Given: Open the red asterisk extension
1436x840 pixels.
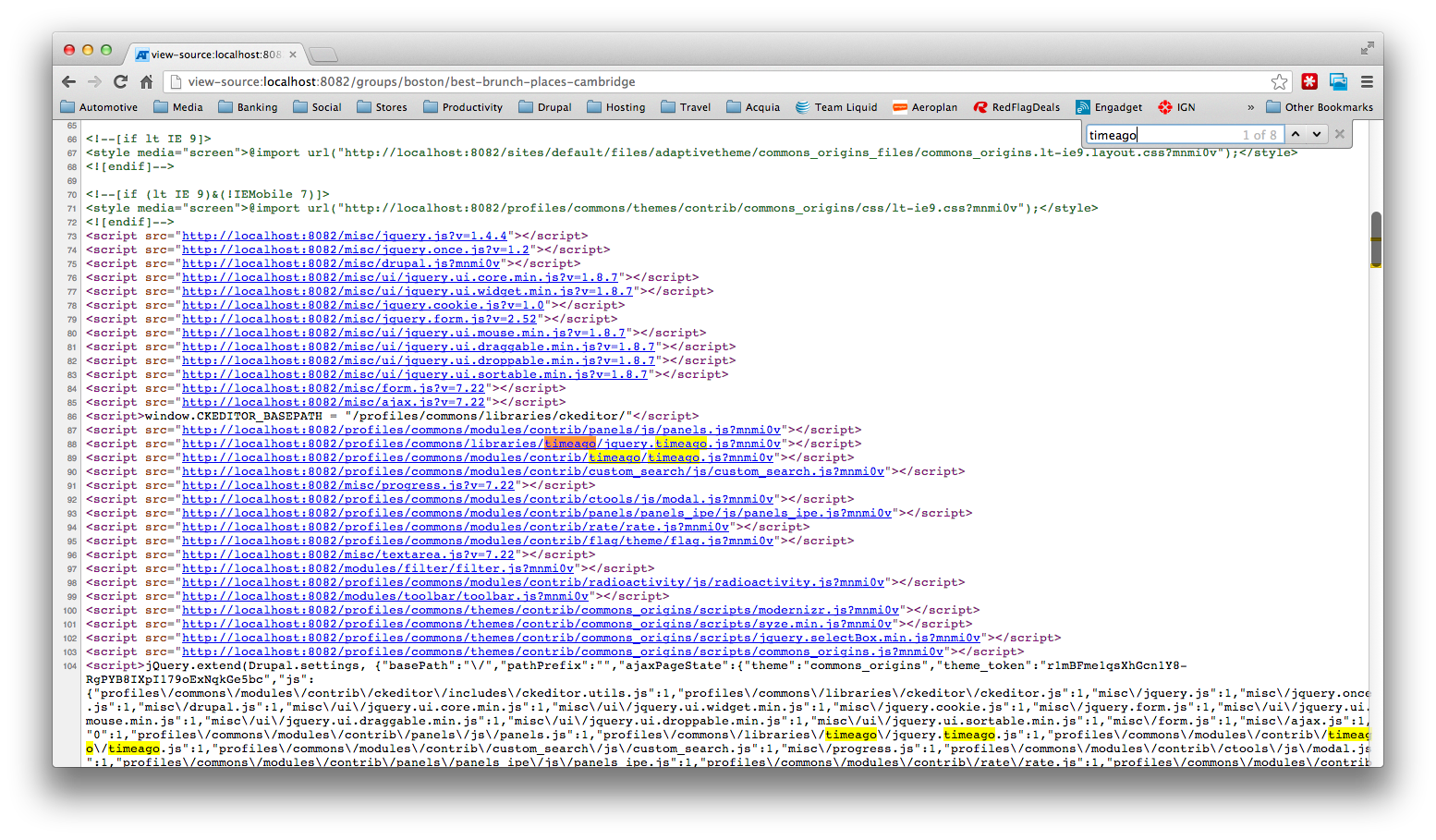Looking at the screenshot, I should pyautogui.click(x=1309, y=81).
